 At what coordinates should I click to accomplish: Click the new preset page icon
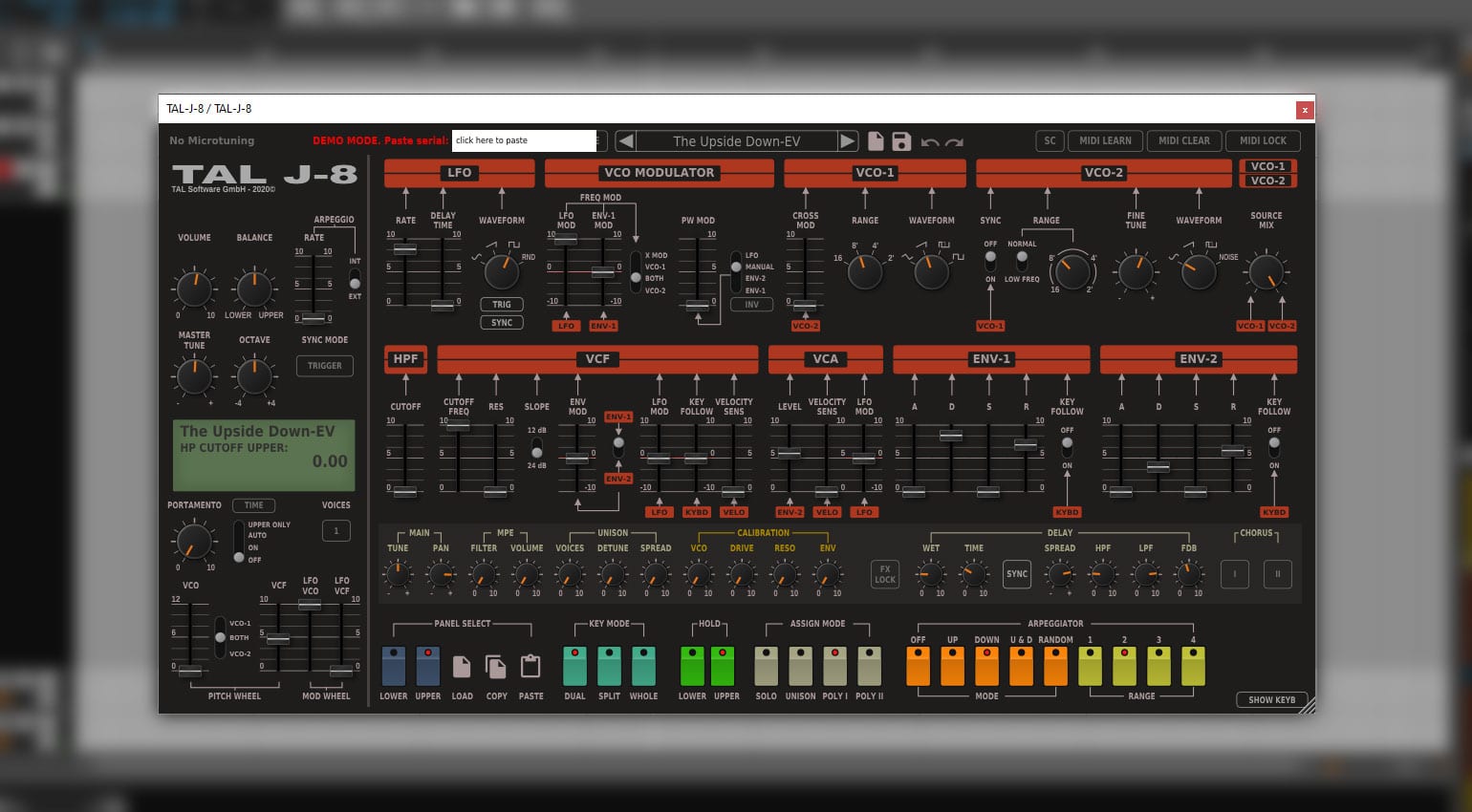876,141
